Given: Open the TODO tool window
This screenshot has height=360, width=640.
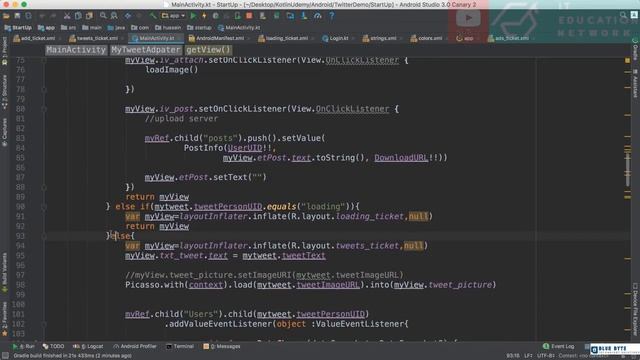Looking at the screenshot, I should [53, 347].
